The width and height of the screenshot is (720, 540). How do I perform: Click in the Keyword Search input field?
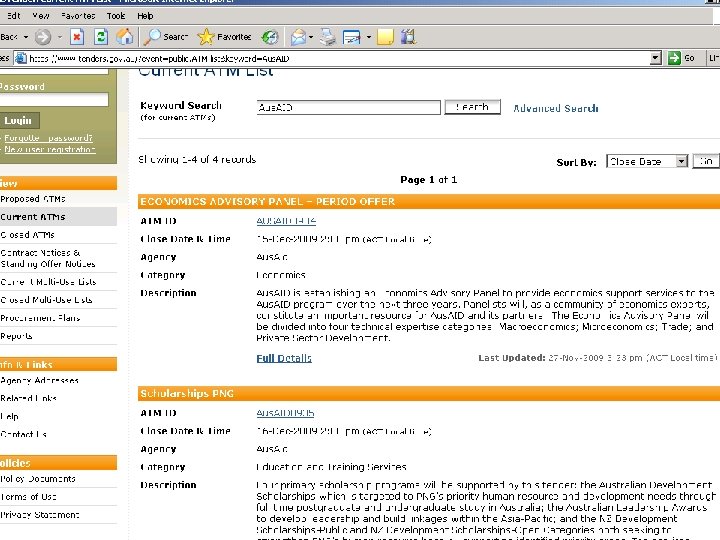coord(349,107)
